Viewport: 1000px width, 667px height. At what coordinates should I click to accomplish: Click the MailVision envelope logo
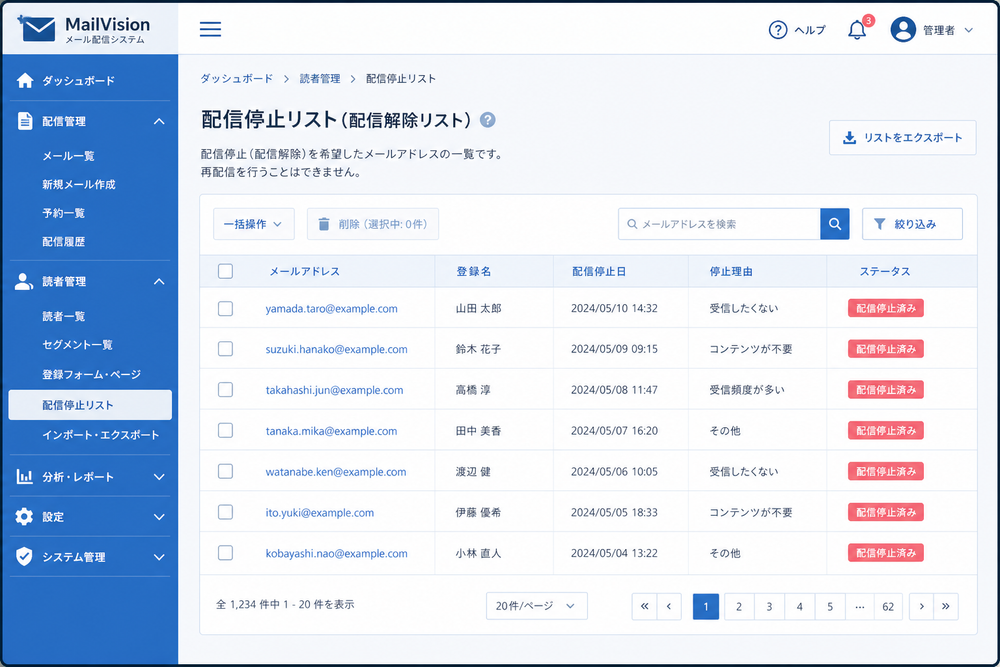pos(37,29)
